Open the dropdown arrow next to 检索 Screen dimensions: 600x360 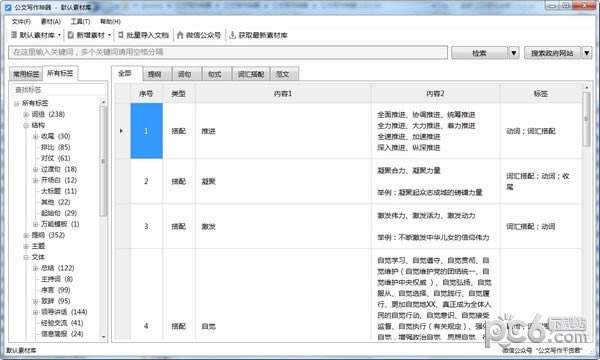(514, 53)
